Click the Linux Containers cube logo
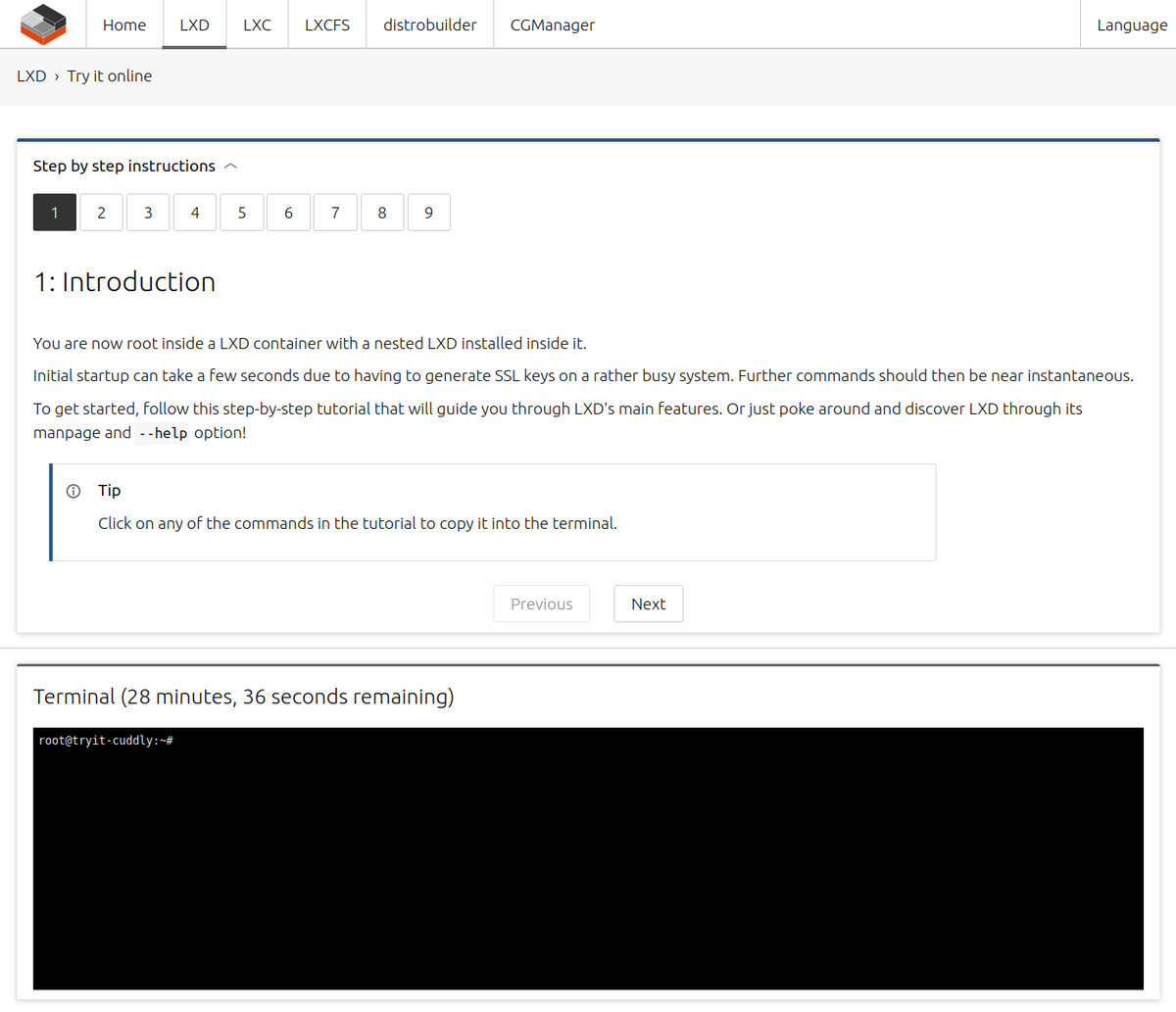 pos(42,24)
